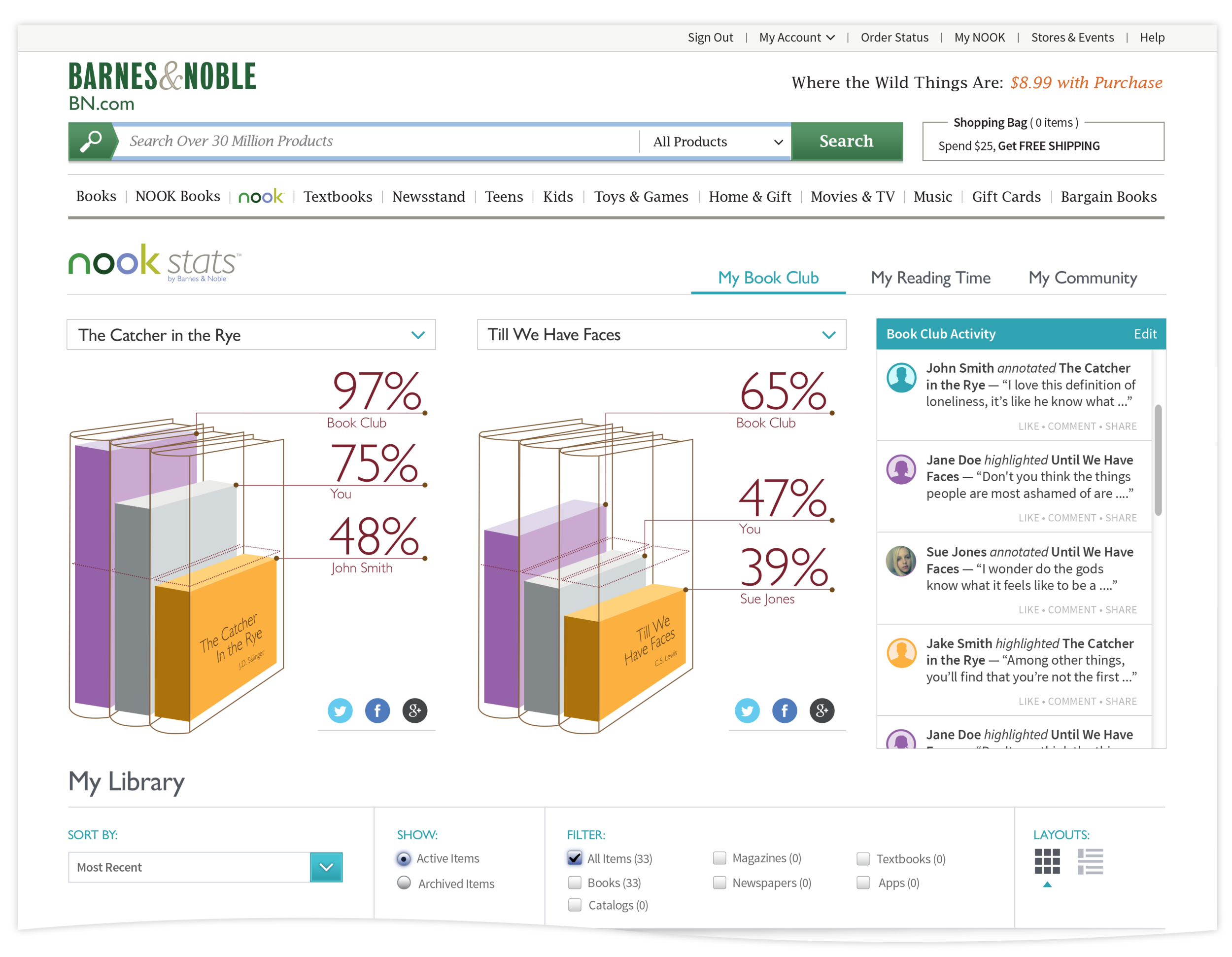Share Catcher in the Rye on Google Plus
Image resolution: width=1232 pixels, height=957 pixels.
pos(414,710)
